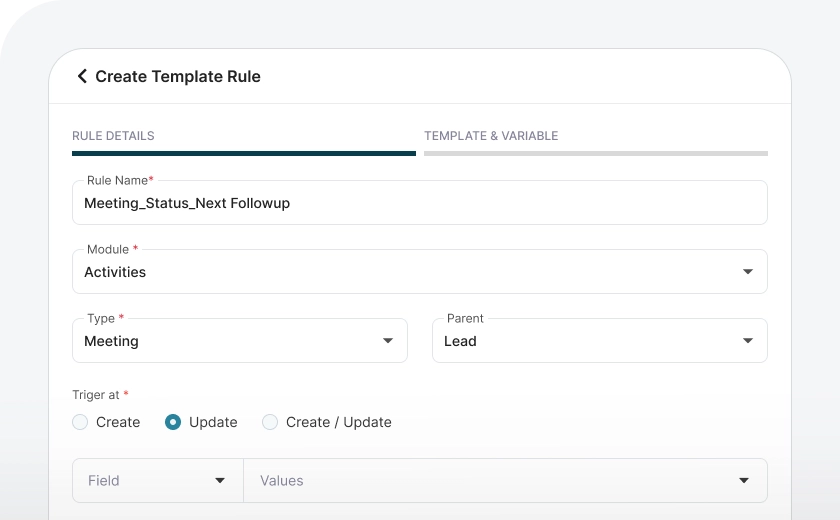Switch to the Template & Variable tab
This screenshot has height=520, width=840.
coord(491,136)
